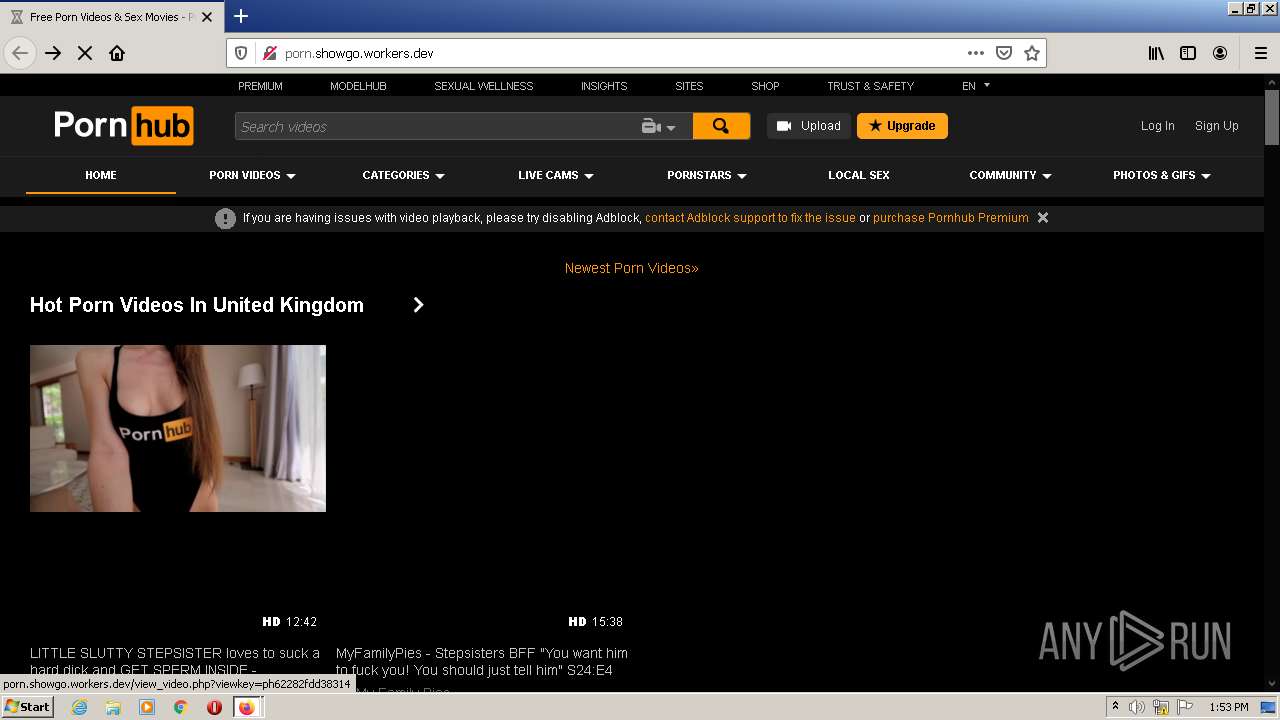This screenshot has width=1280, height=720.
Task: Dismiss the Adblock notice with X
Action: pyautogui.click(x=1043, y=217)
